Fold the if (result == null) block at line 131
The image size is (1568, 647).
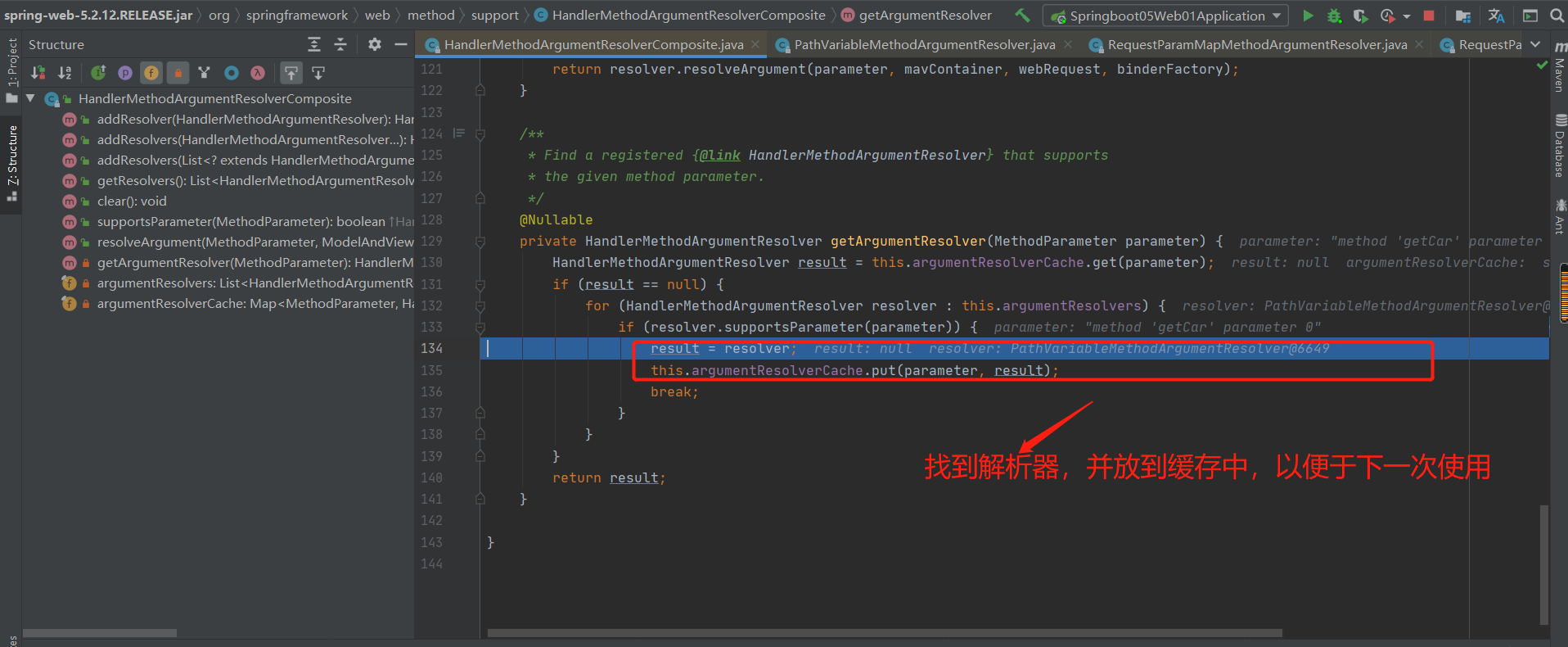pos(480,284)
